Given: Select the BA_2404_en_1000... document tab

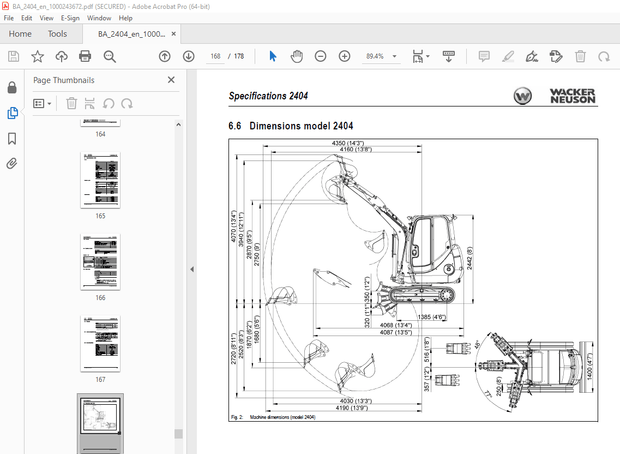Looking at the screenshot, I should click(131, 34).
